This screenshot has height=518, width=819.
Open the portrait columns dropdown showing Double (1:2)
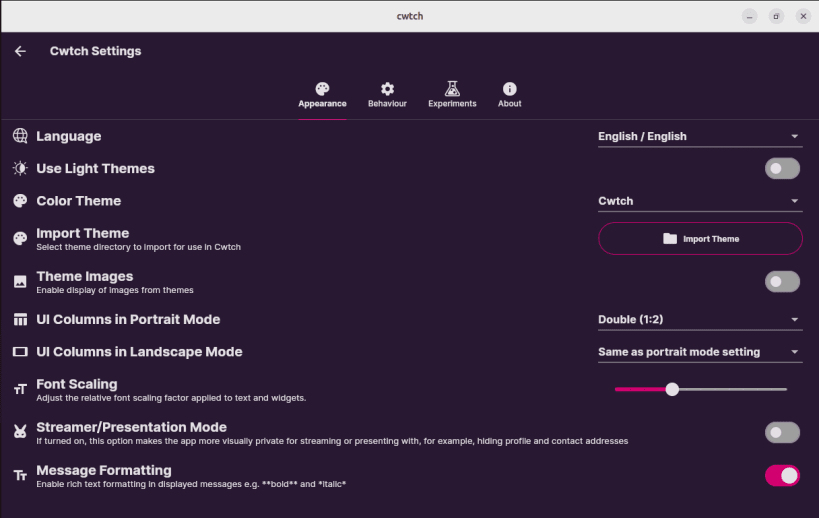(700, 320)
